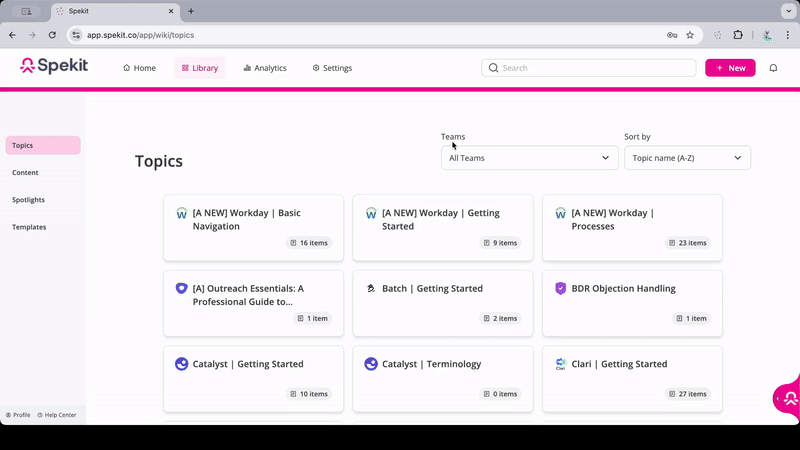This screenshot has height=450, width=800.
Task: Go back in the browser
Action: [x=12, y=35]
